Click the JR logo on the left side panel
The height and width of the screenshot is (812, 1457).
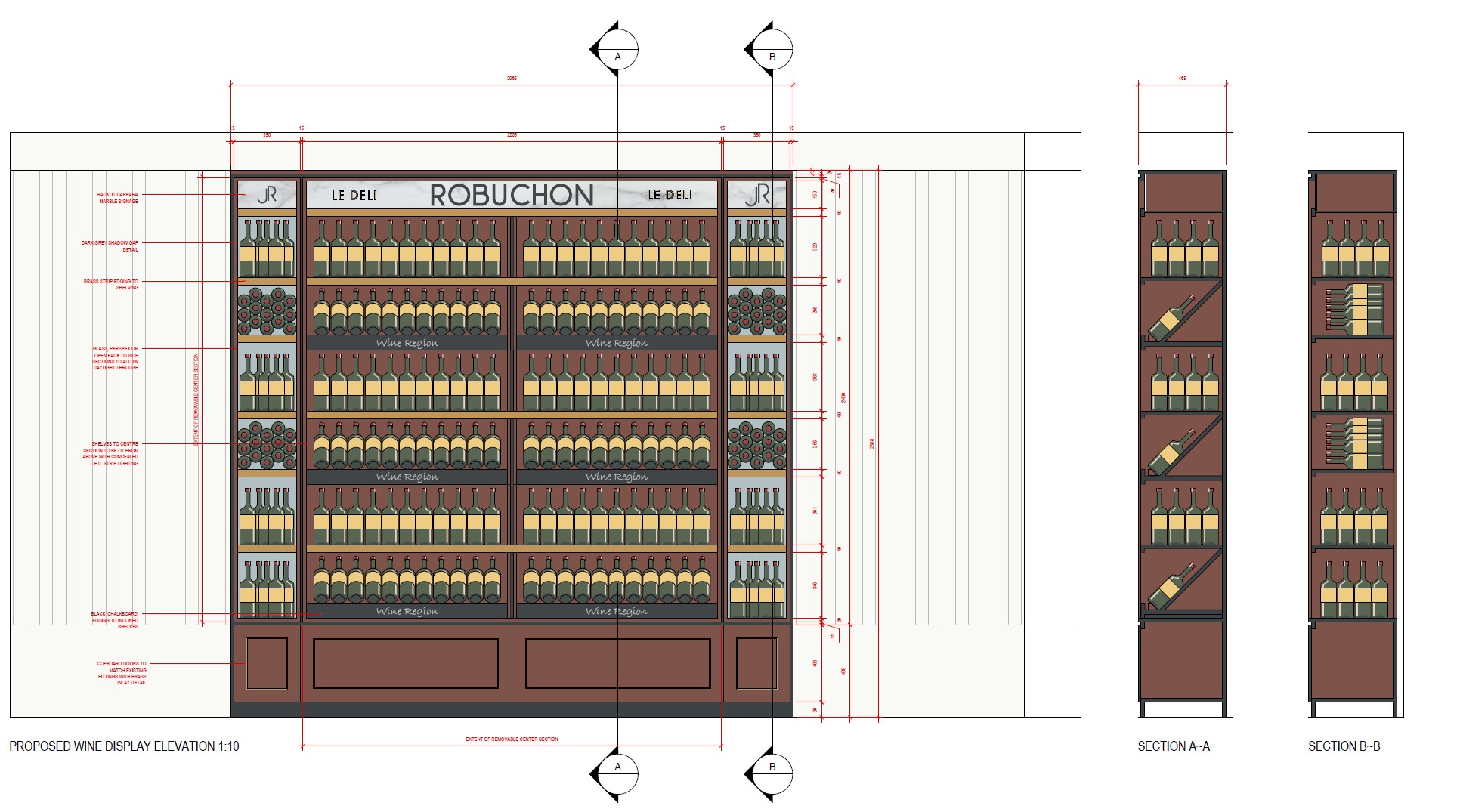(x=267, y=195)
